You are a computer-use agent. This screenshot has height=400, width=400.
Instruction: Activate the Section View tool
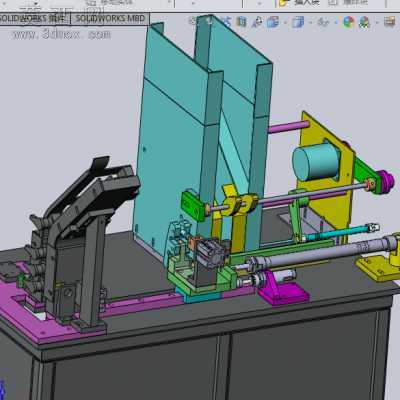coord(241,22)
